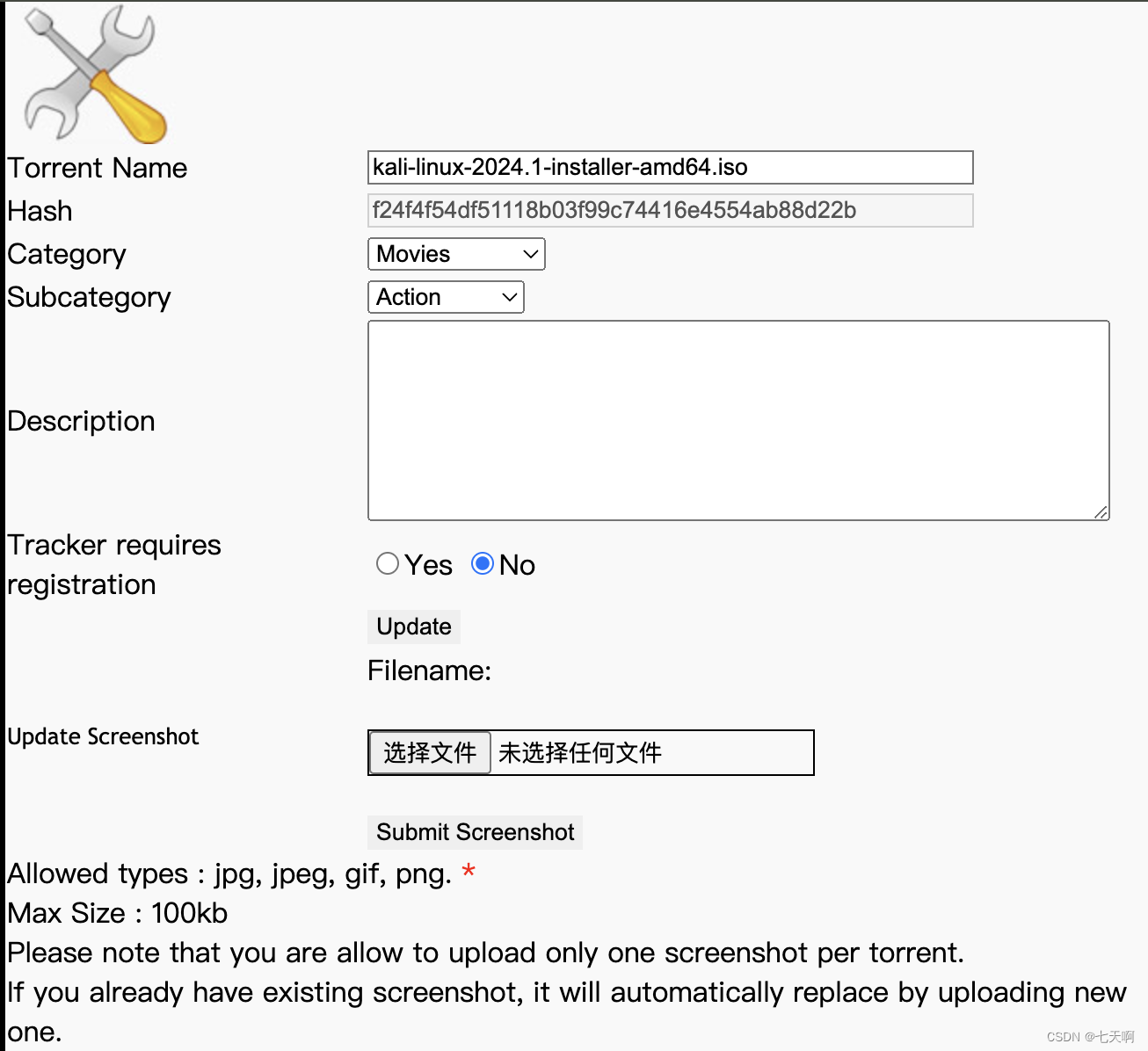Click the Subcategory label
This screenshot has height=1051, width=1148.
pos(89,298)
